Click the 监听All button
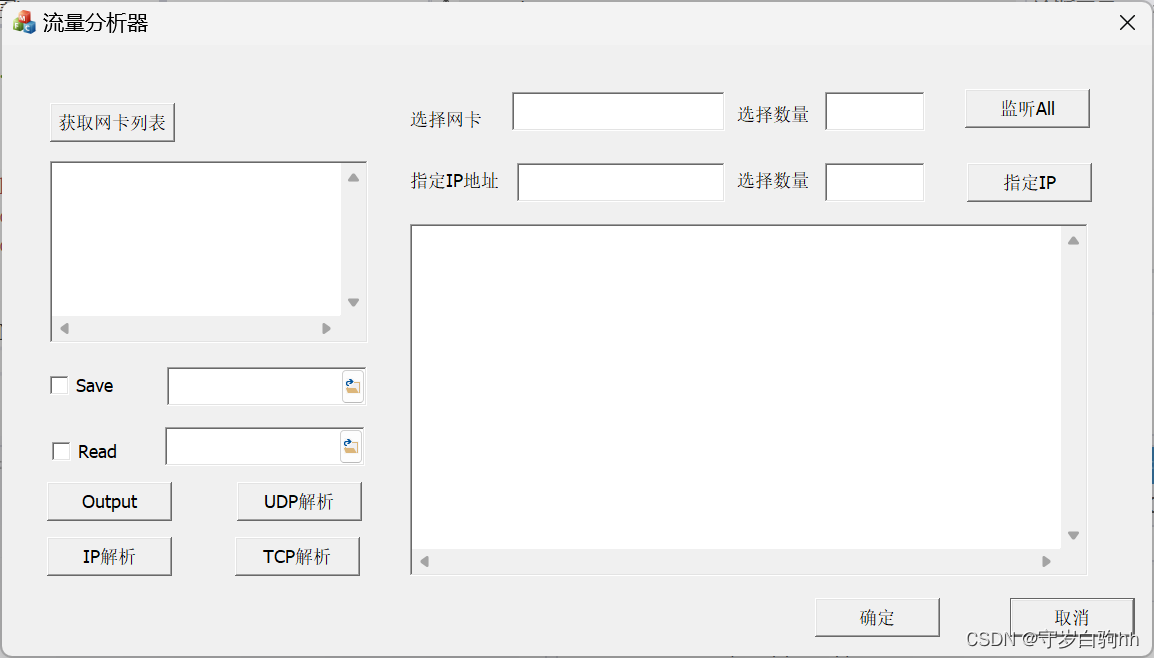This screenshot has width=1154, height=658. point(1027,108)
